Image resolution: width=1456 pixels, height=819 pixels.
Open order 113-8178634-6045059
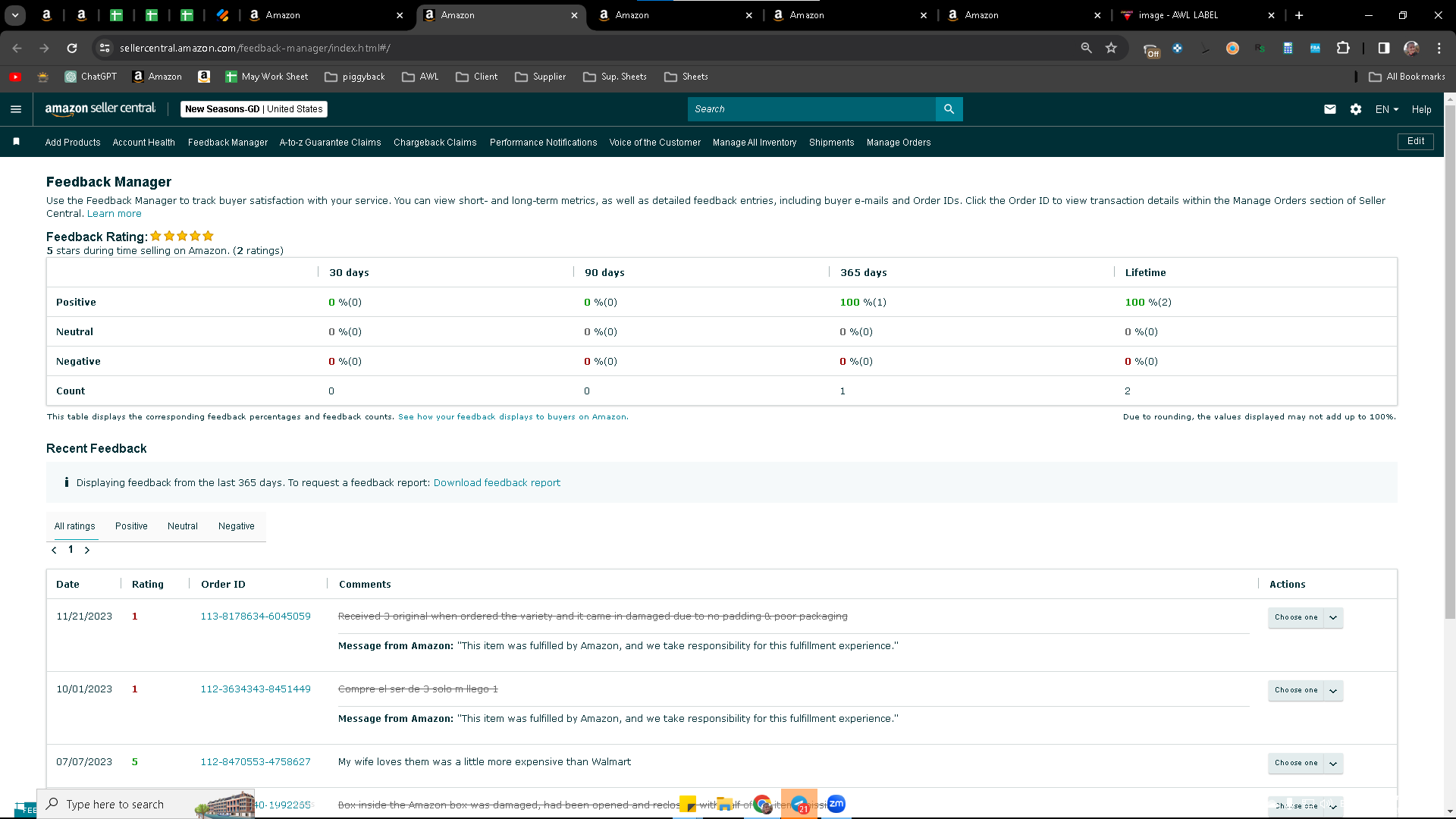[x=256, y=617]
